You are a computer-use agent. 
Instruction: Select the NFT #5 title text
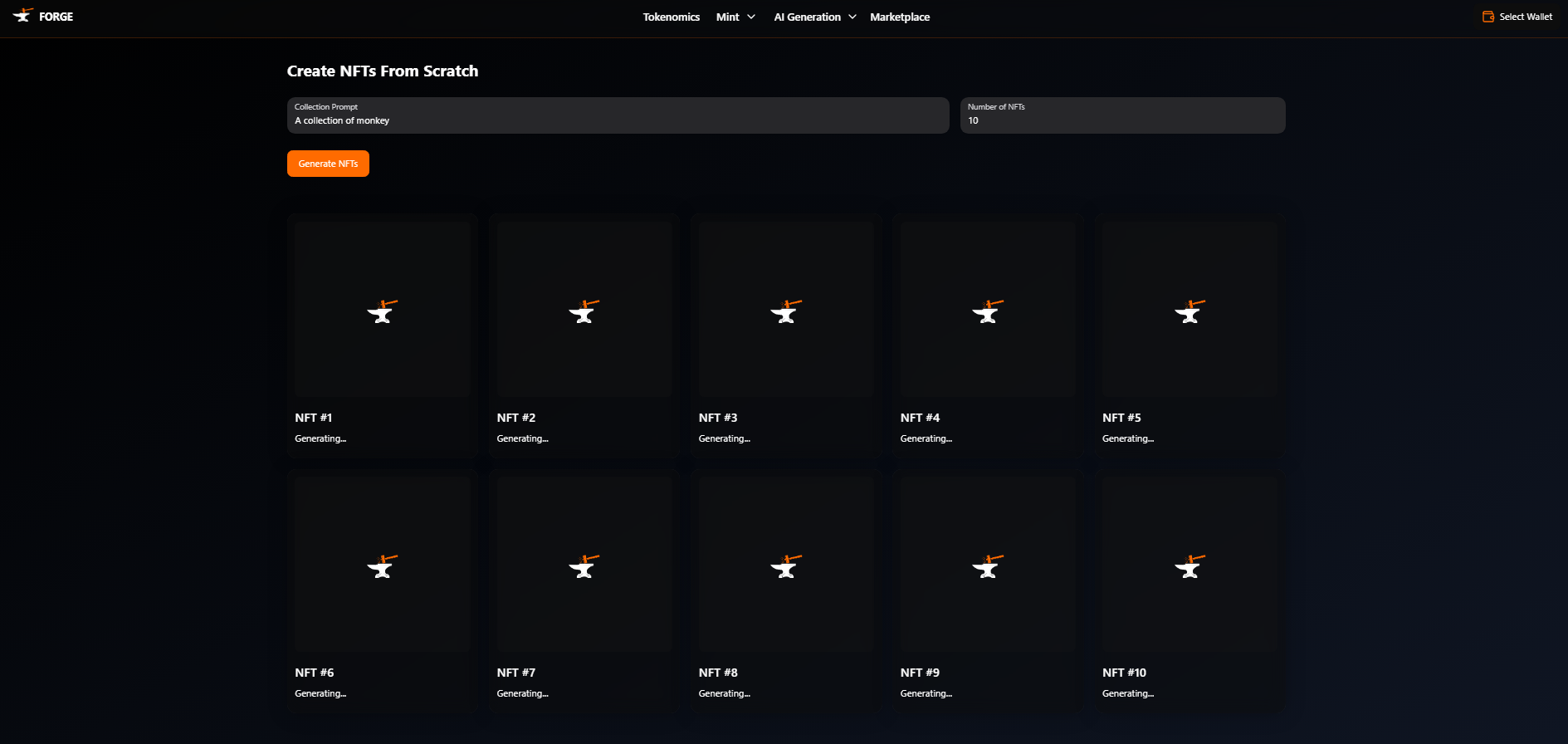[1121, 418]
